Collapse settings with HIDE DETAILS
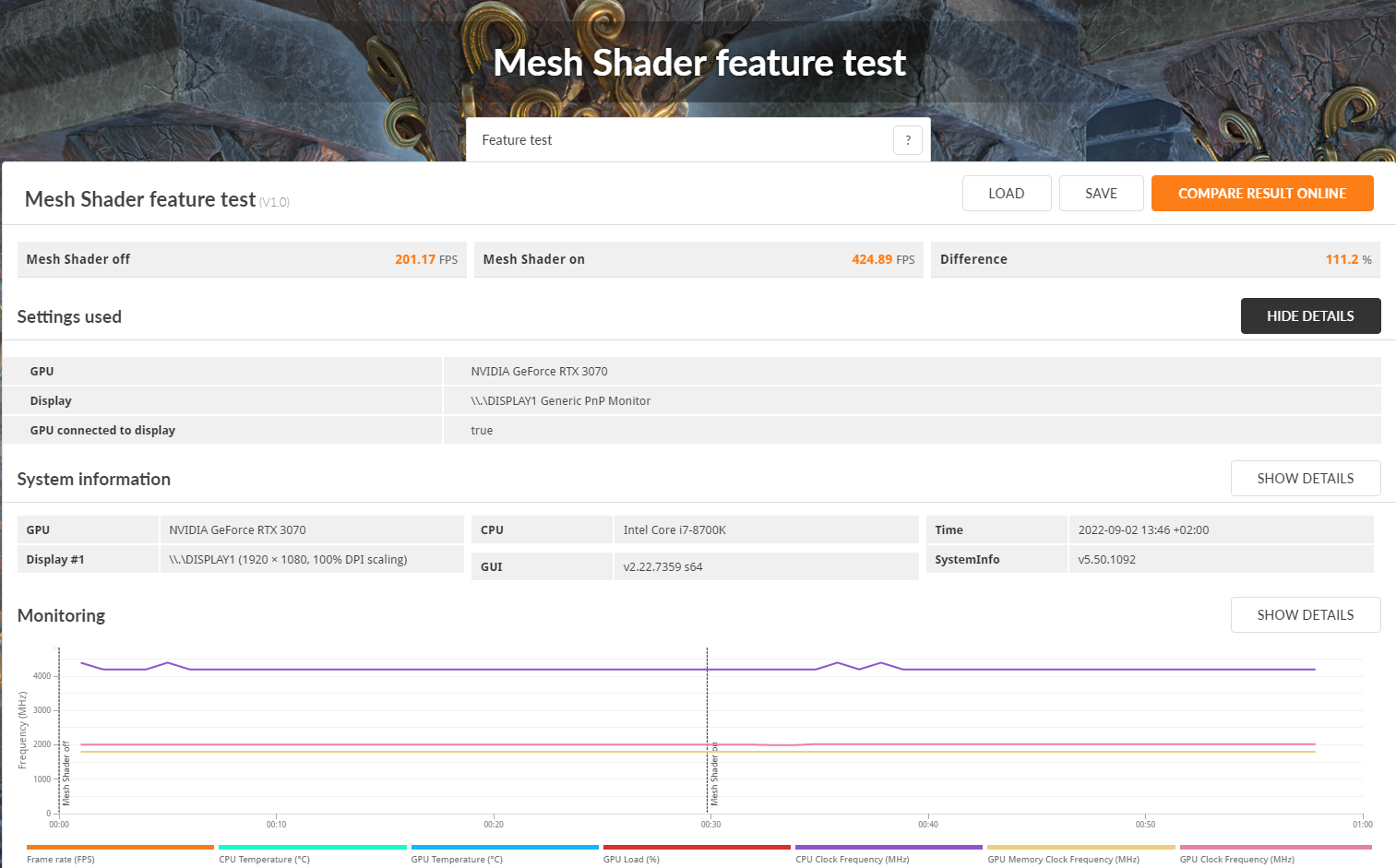 (x=1310, y=315)
